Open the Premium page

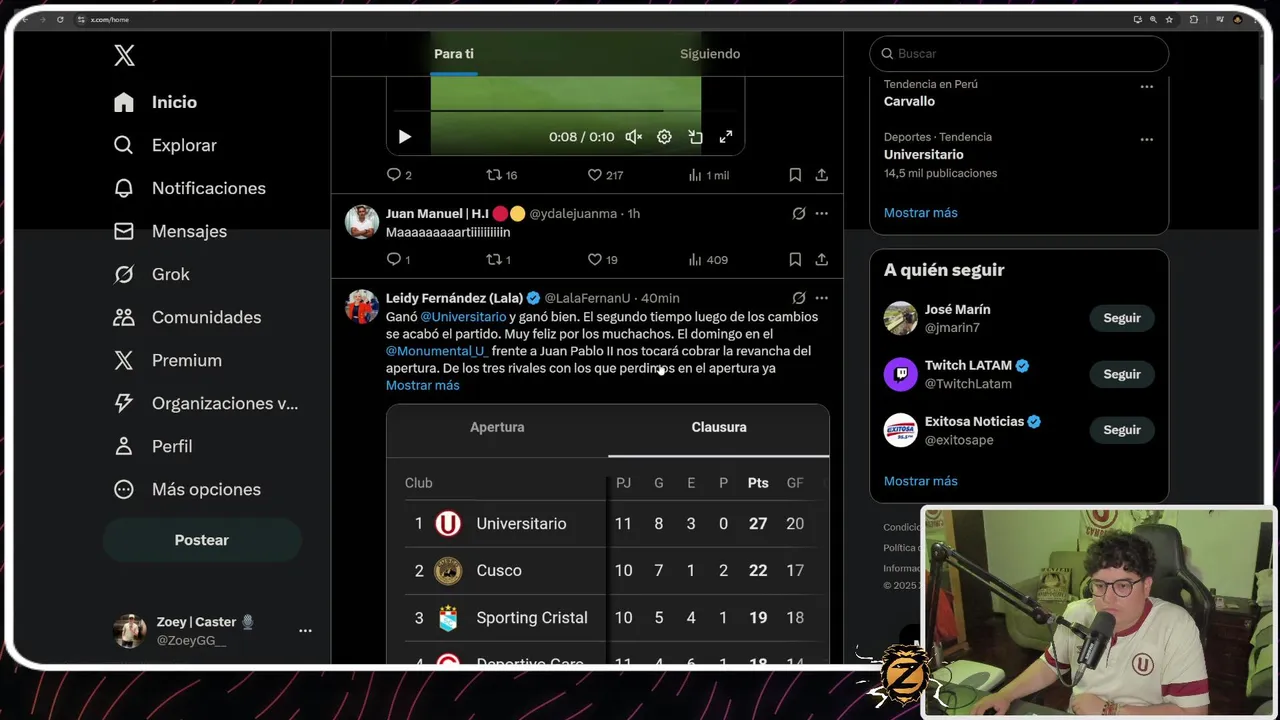168,360
